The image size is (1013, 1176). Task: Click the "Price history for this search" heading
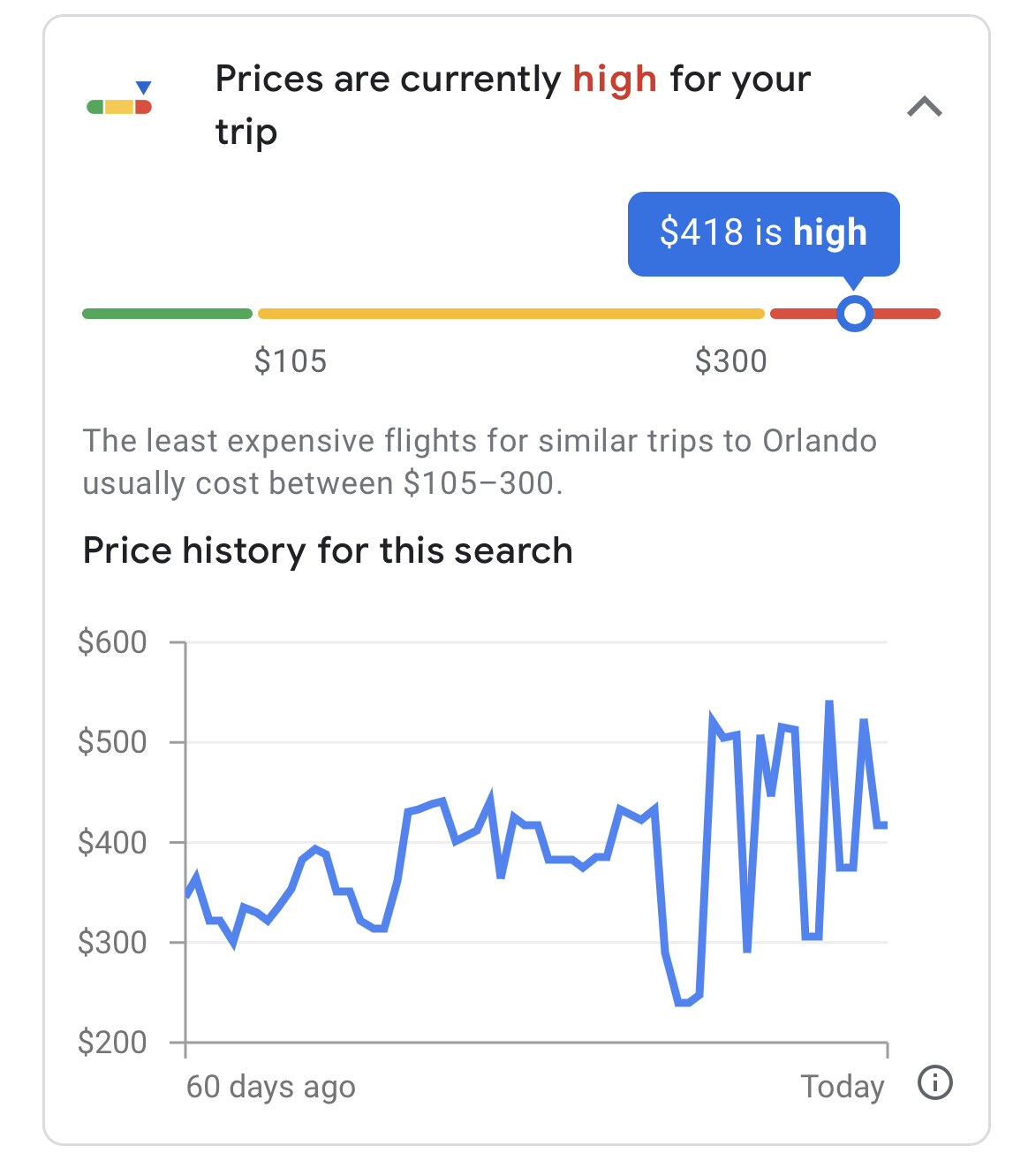click(x=328, y=550)
